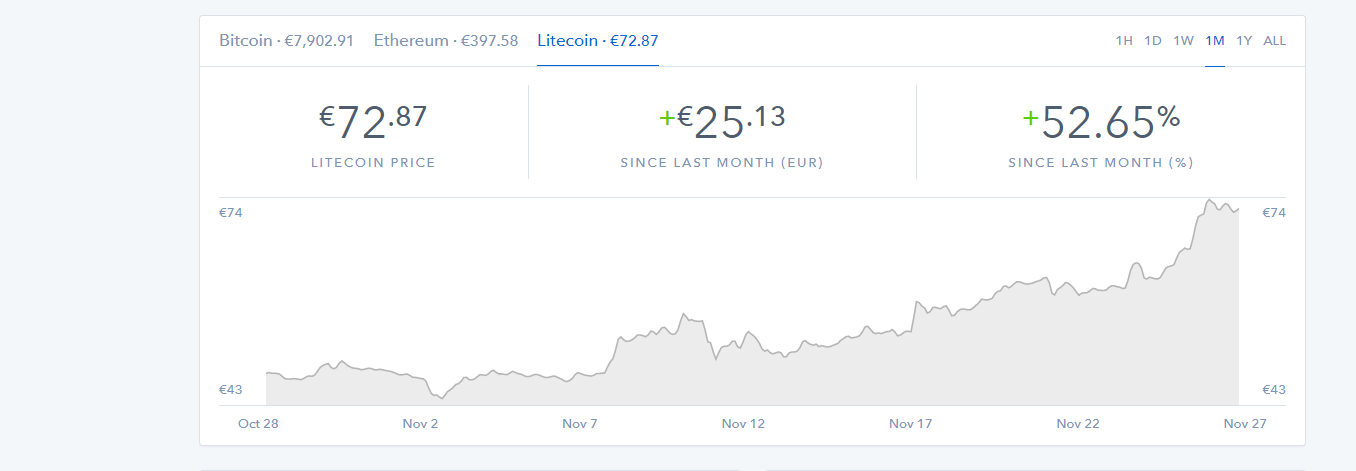Show the 1H time range

click(x=1124, y=41)
